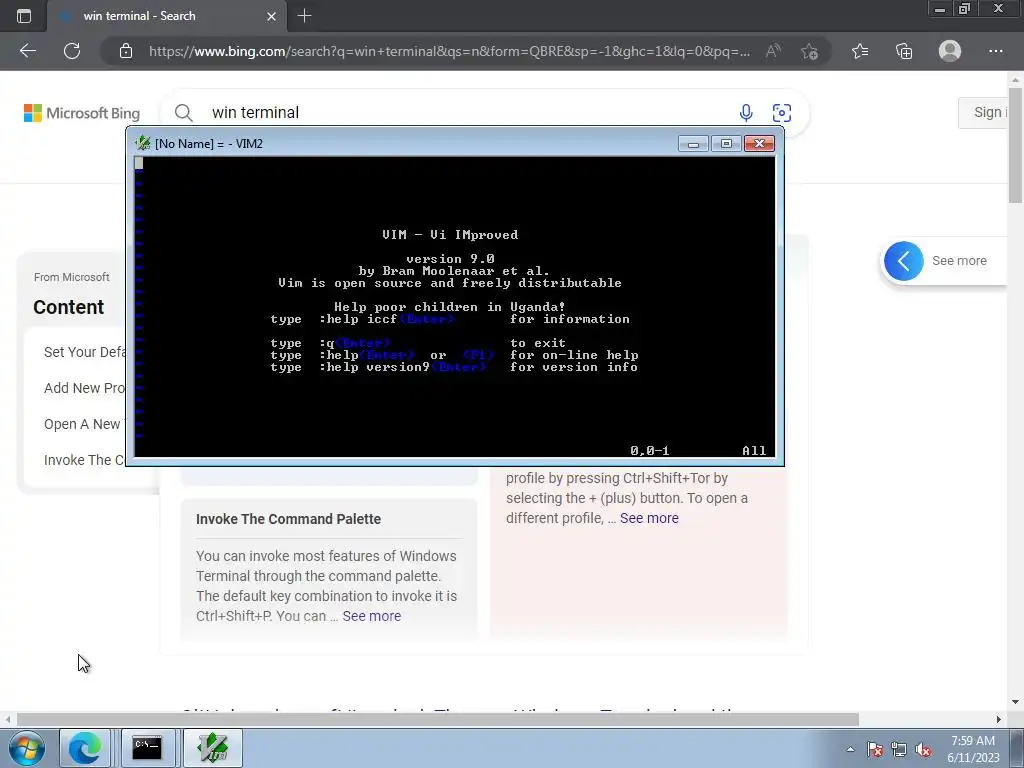This screenshot has width=1024, height=768.
Task: Click See more after Ctrl+Shift+P text
Action: [x=372, y=616]
